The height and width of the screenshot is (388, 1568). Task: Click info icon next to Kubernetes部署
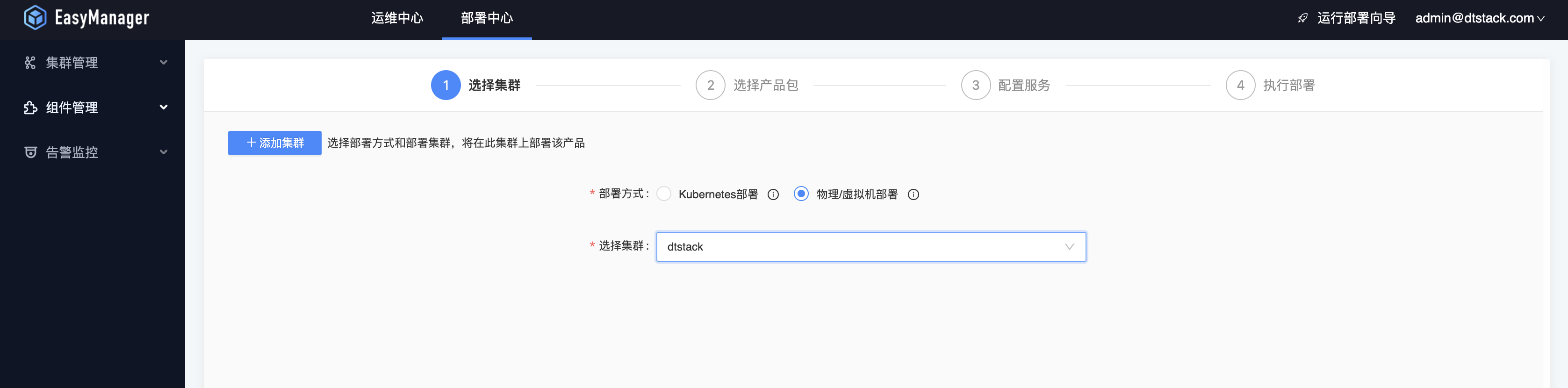pos(773,194)
